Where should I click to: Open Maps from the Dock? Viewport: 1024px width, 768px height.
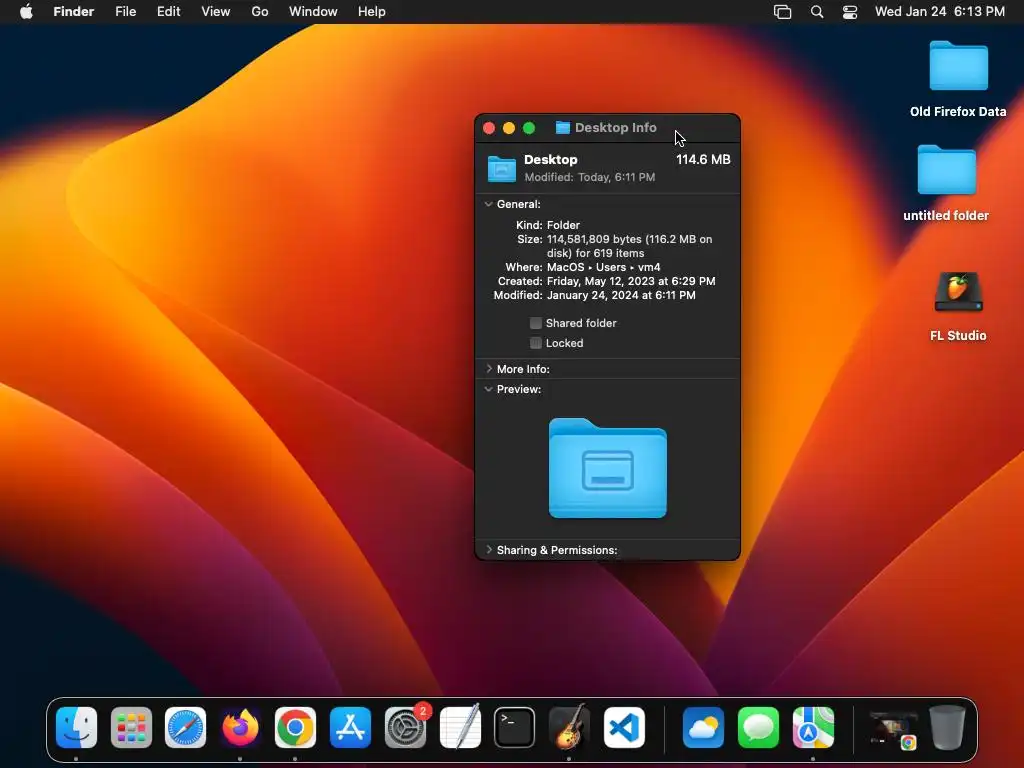813,728
